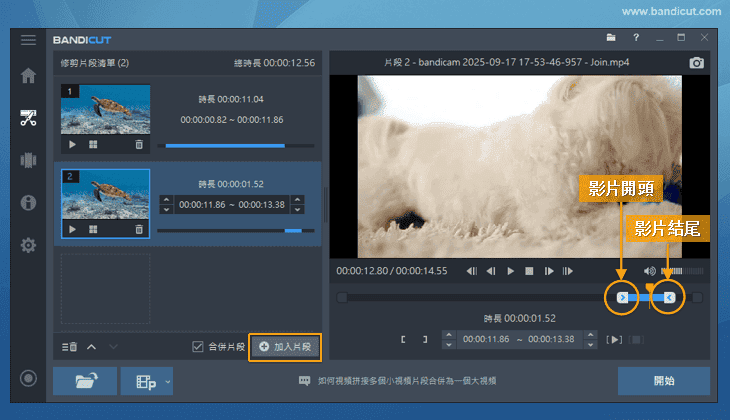
Task: Click the video preview area
Action: point(520,166)
